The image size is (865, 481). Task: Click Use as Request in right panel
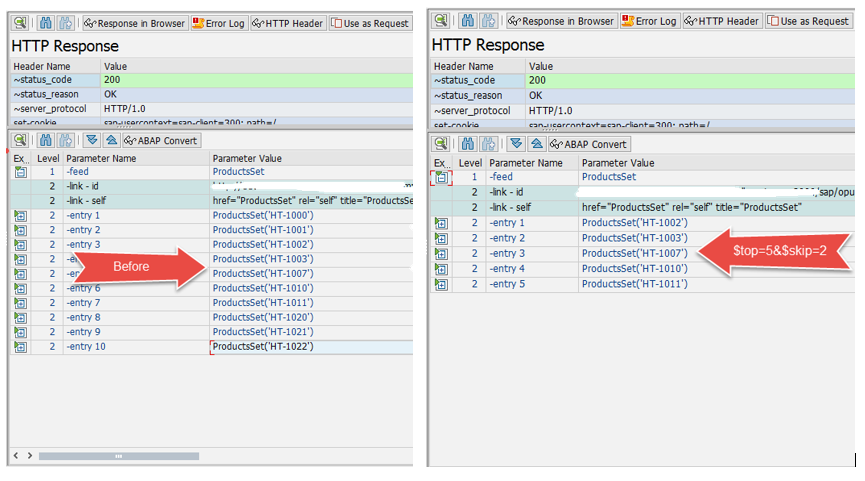coord(807,20)
